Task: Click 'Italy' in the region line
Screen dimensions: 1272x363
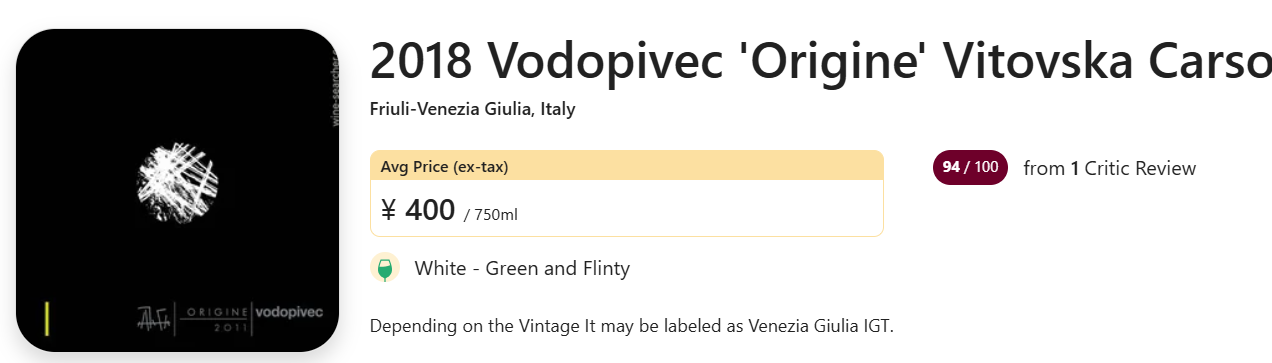Action: tap(558, 109)
